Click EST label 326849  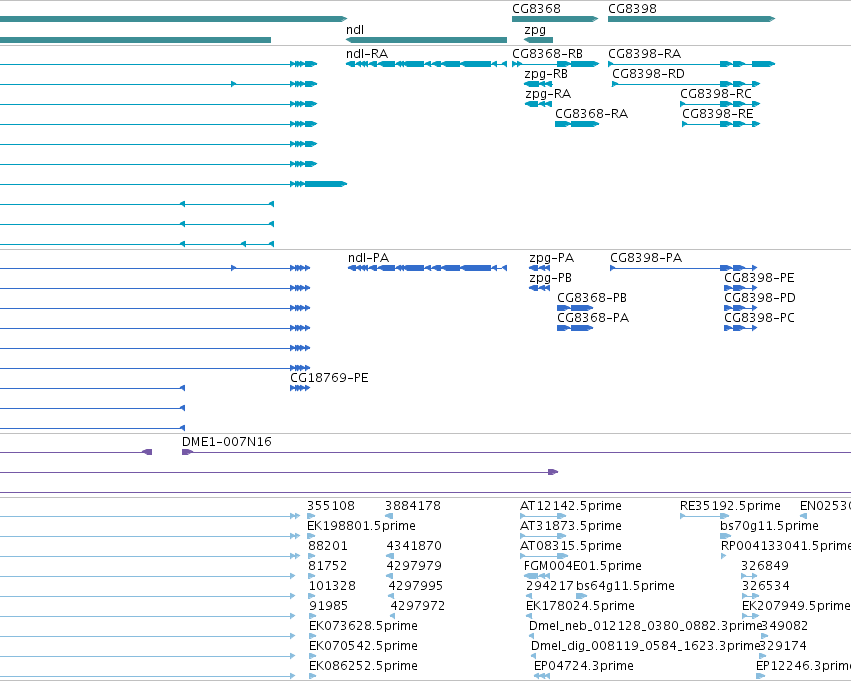(765, 566)
